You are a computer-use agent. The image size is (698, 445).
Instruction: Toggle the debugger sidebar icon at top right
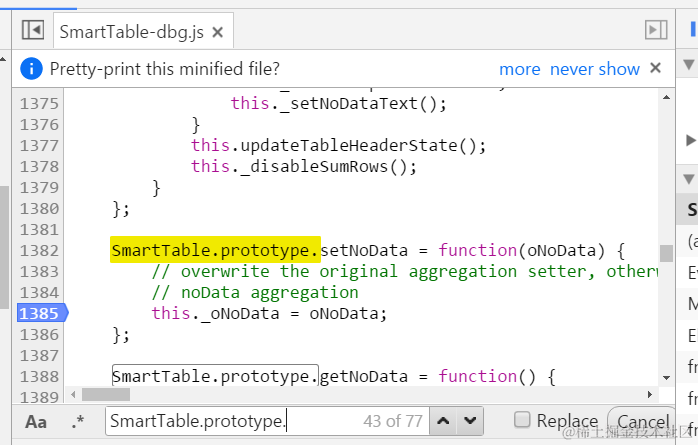[x=656, y=30]
